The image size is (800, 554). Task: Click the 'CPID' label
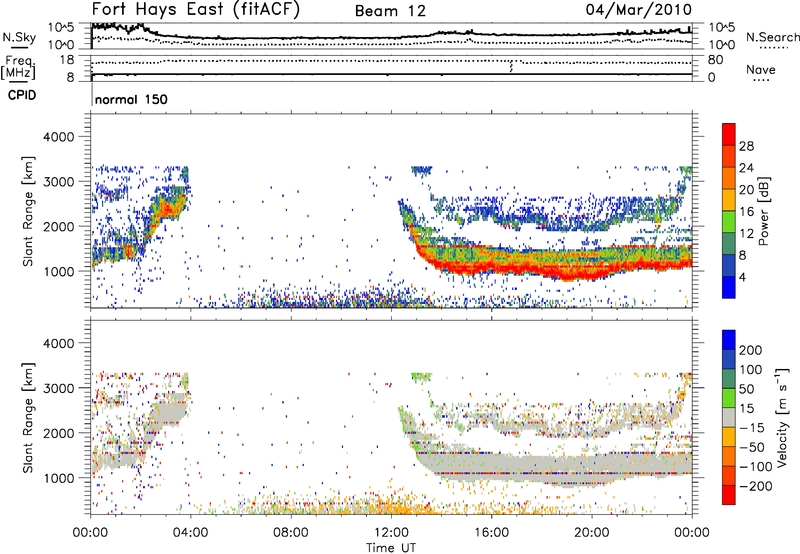22,95
